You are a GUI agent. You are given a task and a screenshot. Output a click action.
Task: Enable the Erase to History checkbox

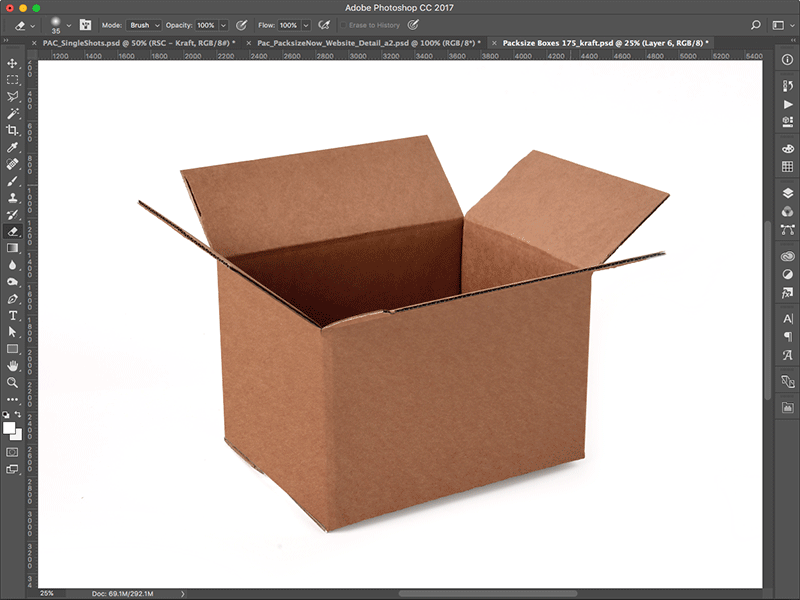coord(342,25)
